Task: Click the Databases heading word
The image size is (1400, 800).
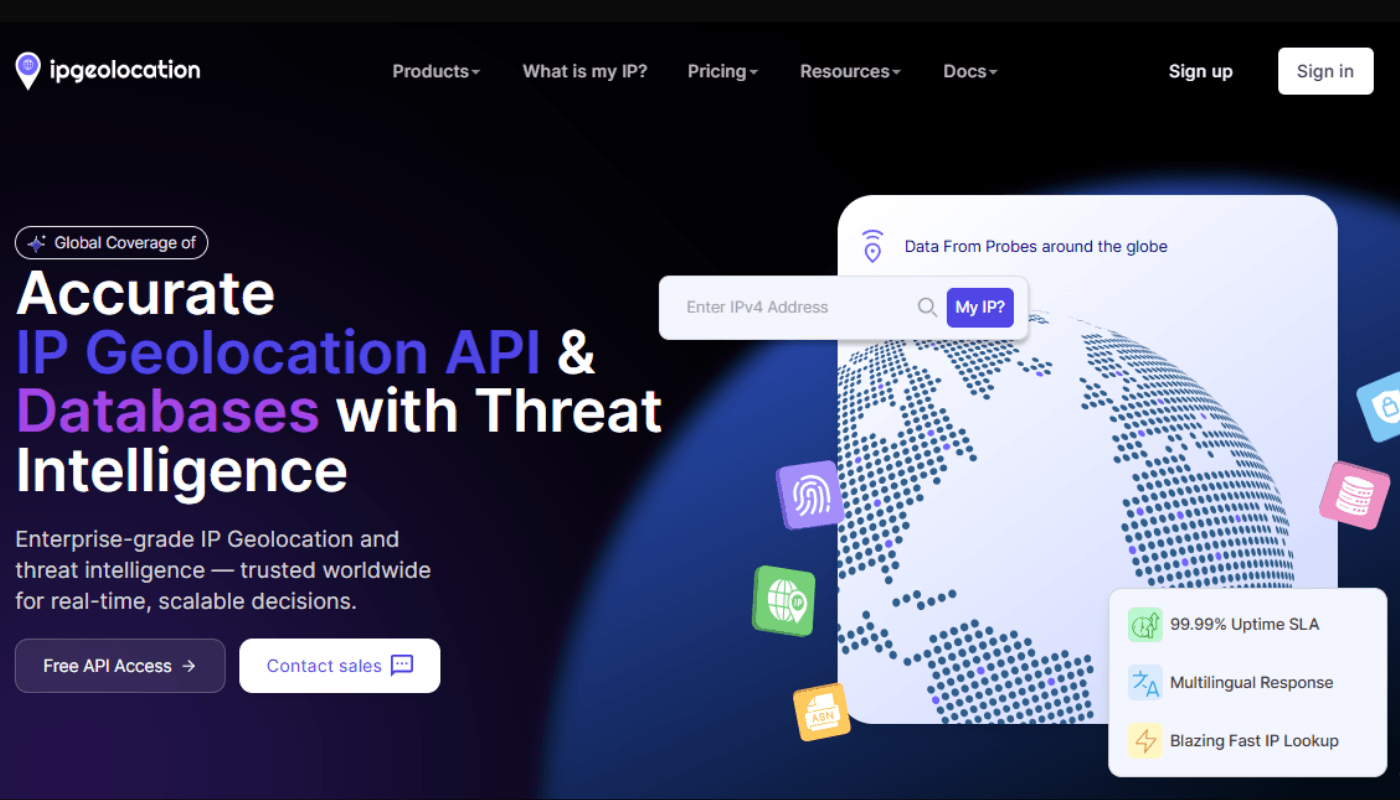Action: coord(167,410)
